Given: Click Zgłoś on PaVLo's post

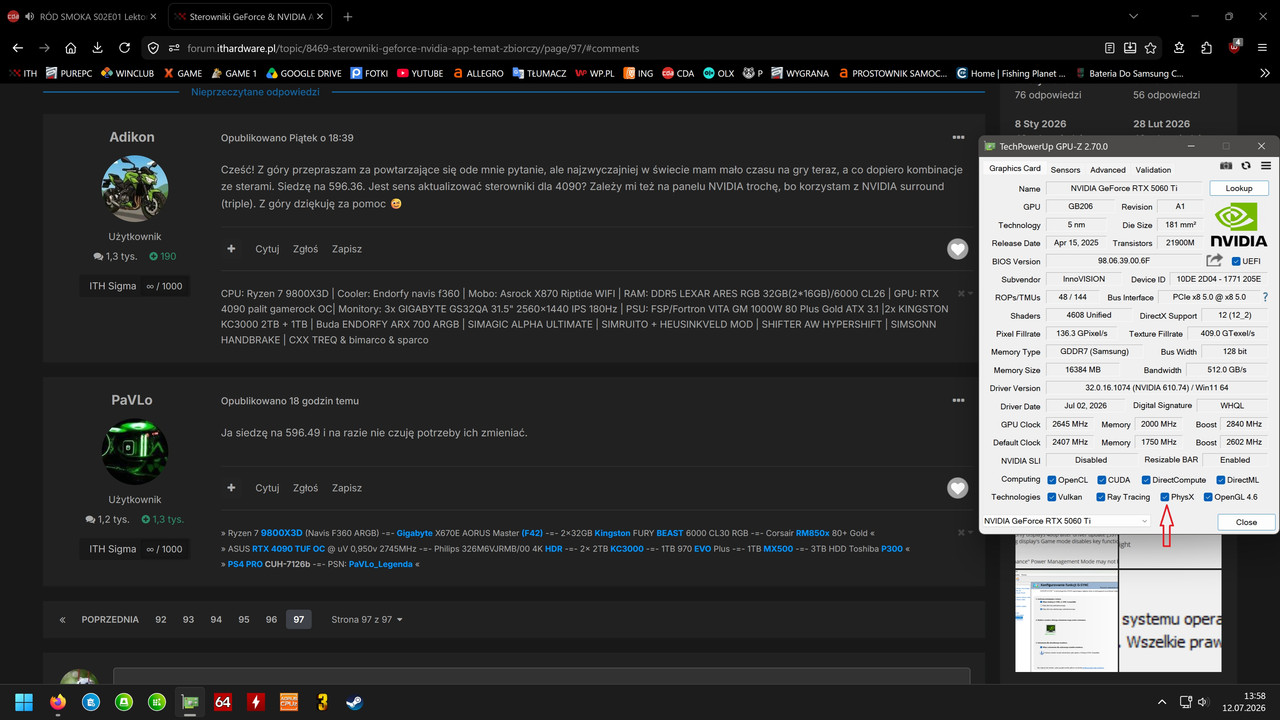Looking at the screenshot, I should (305, 488).
